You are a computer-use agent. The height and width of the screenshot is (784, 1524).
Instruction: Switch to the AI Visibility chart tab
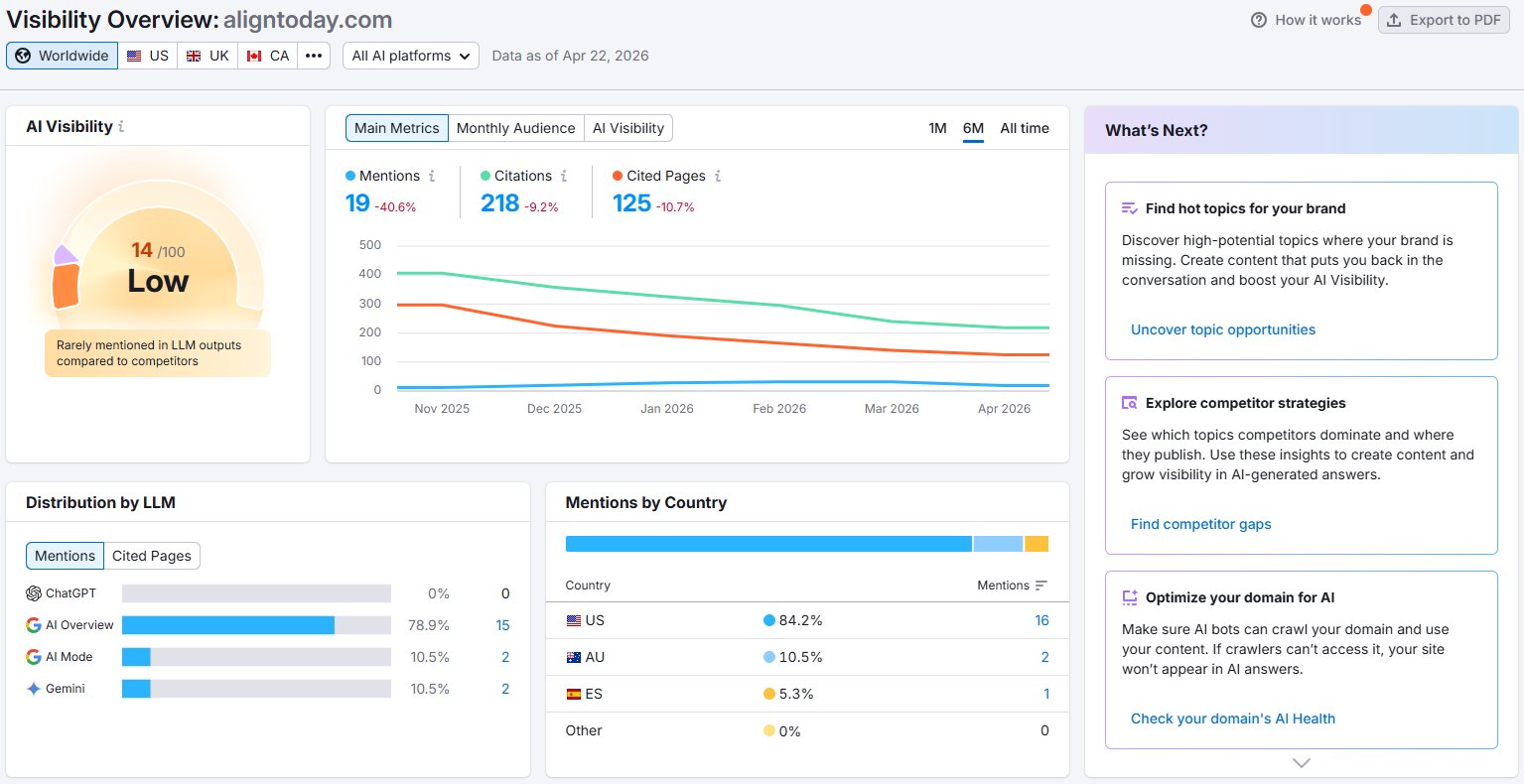tap(628, 128)
